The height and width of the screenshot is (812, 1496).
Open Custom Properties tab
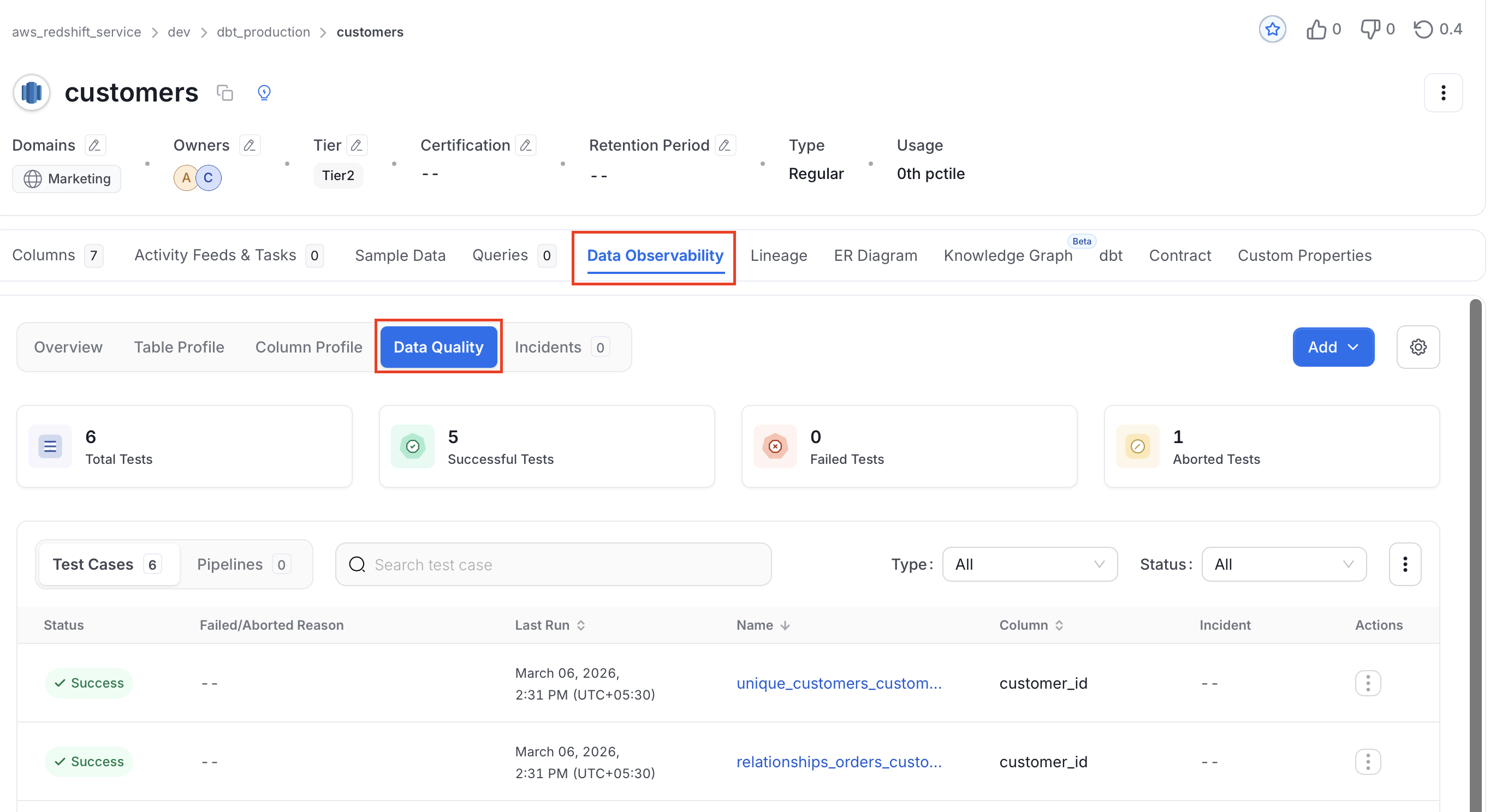click(x=1304, y=255)
